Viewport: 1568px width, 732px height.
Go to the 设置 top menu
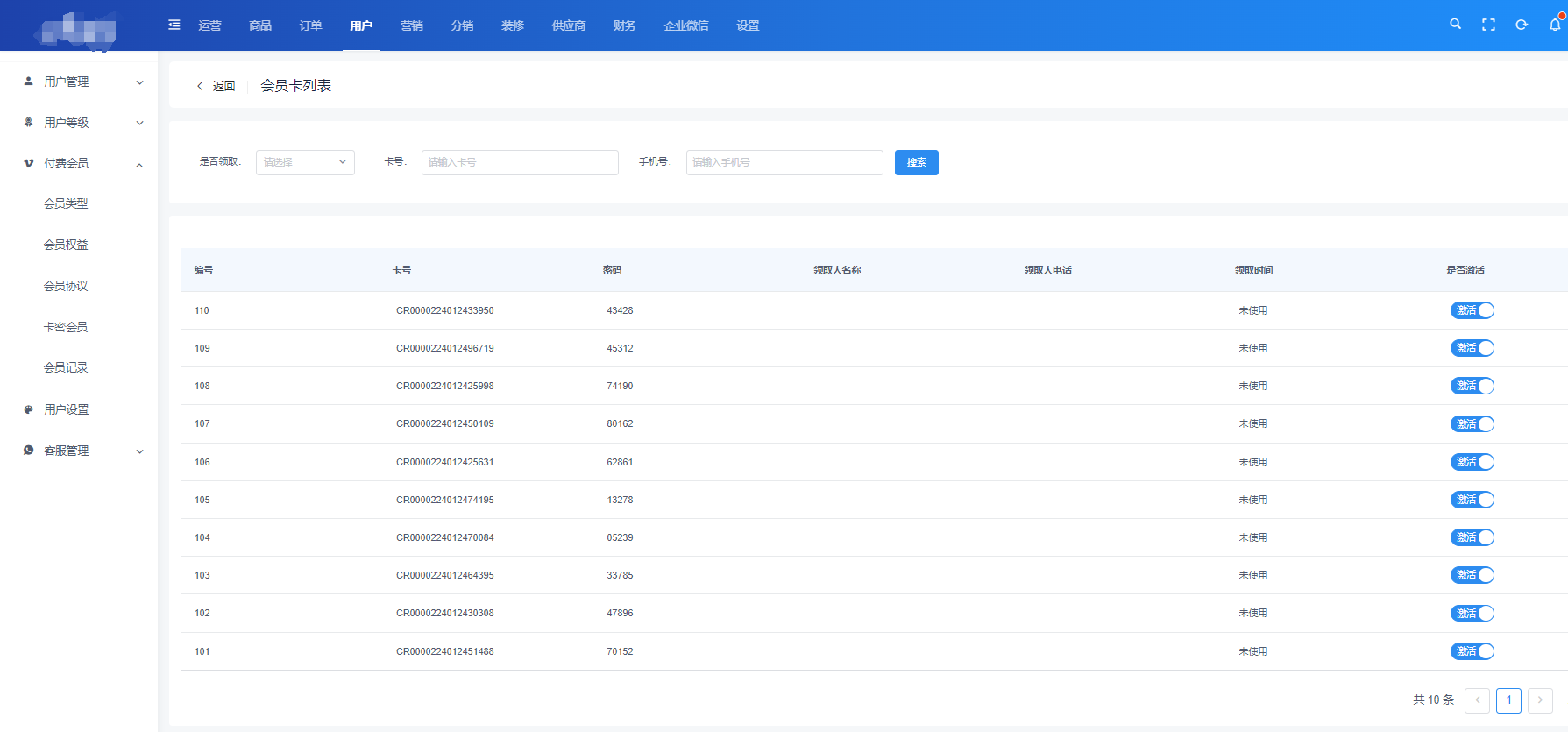pos(748,25)
